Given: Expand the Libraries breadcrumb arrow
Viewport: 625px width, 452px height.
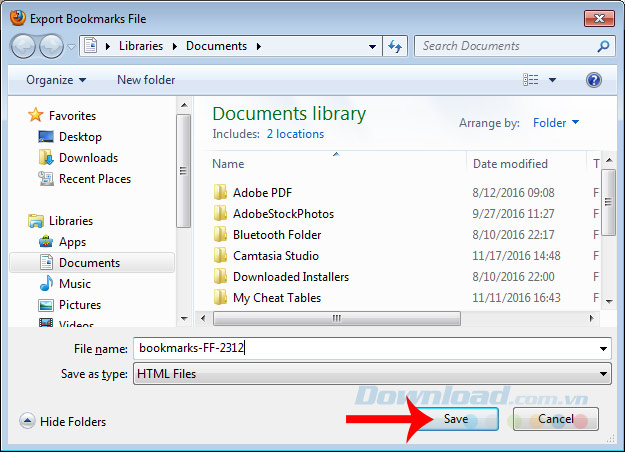Looking at the screenshot, I should (175, 46).
